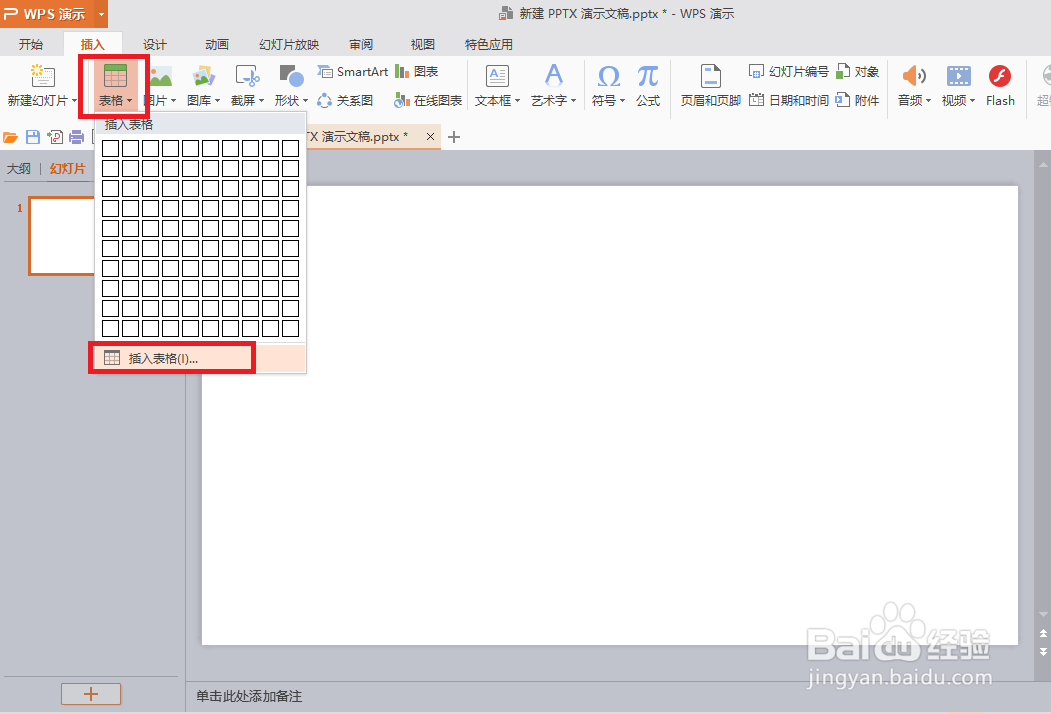
Task: Click the Symbol (符号) omega icon
Action: coord(608,76)
